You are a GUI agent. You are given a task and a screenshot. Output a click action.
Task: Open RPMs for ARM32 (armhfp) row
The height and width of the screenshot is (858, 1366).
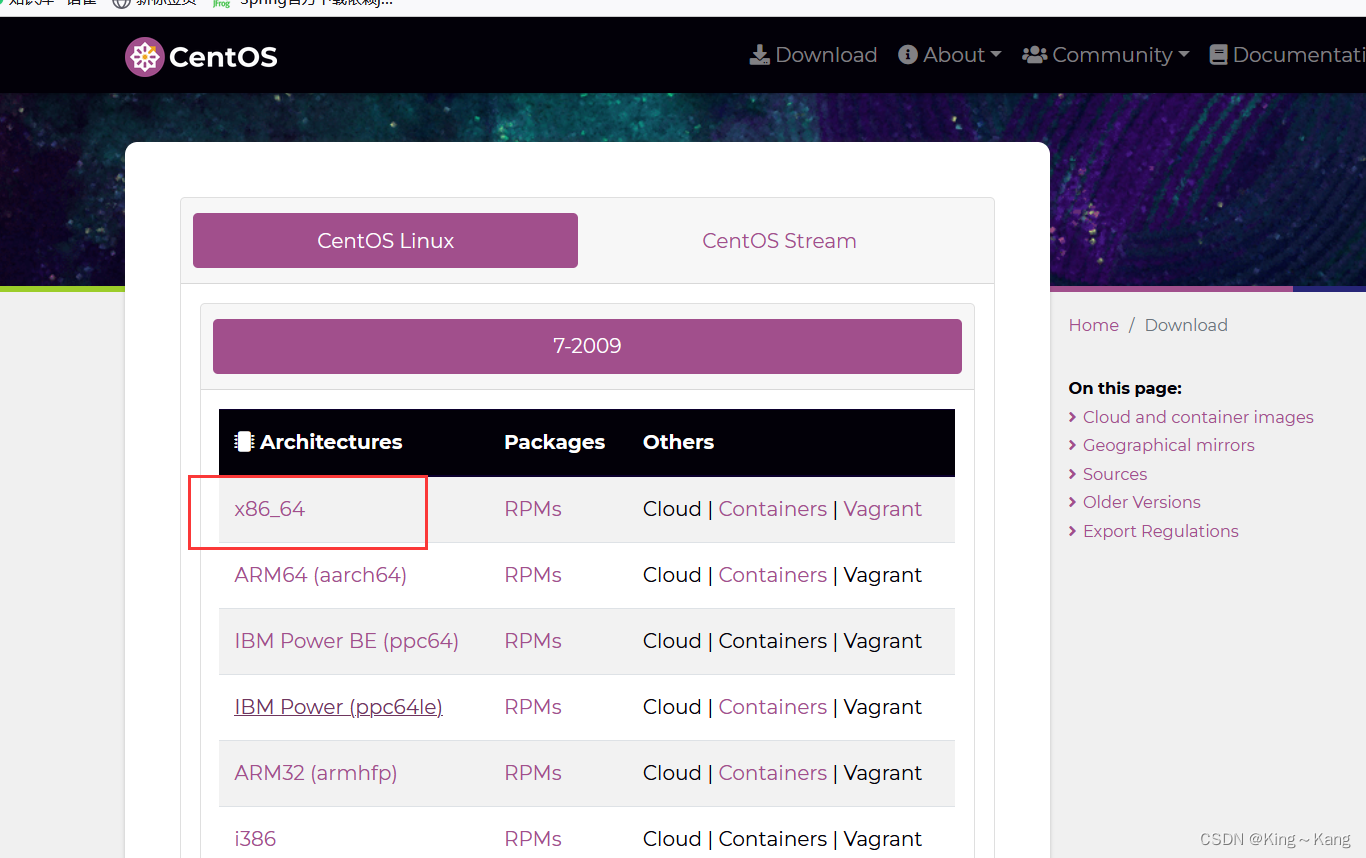pos(533,773)
